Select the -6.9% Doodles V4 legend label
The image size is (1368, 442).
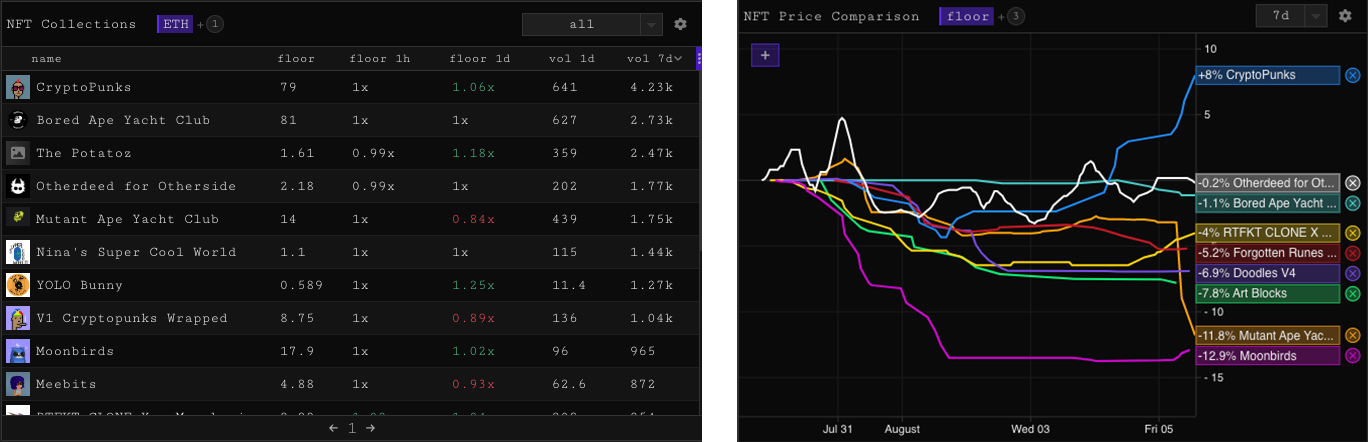[x=1267, y=273]
